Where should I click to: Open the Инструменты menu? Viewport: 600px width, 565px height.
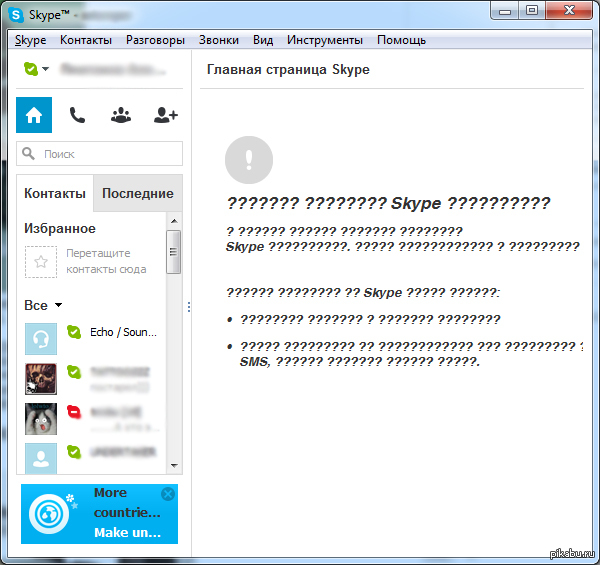click(x=325, y=40)
